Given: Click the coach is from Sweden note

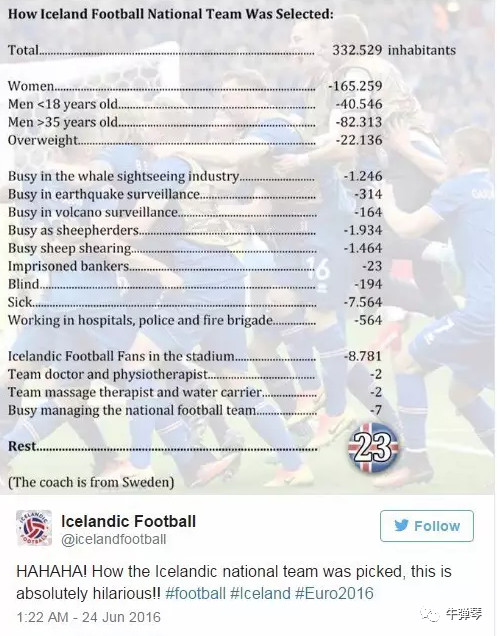Looking at the screenshot, I should click(x=91, y=482).
